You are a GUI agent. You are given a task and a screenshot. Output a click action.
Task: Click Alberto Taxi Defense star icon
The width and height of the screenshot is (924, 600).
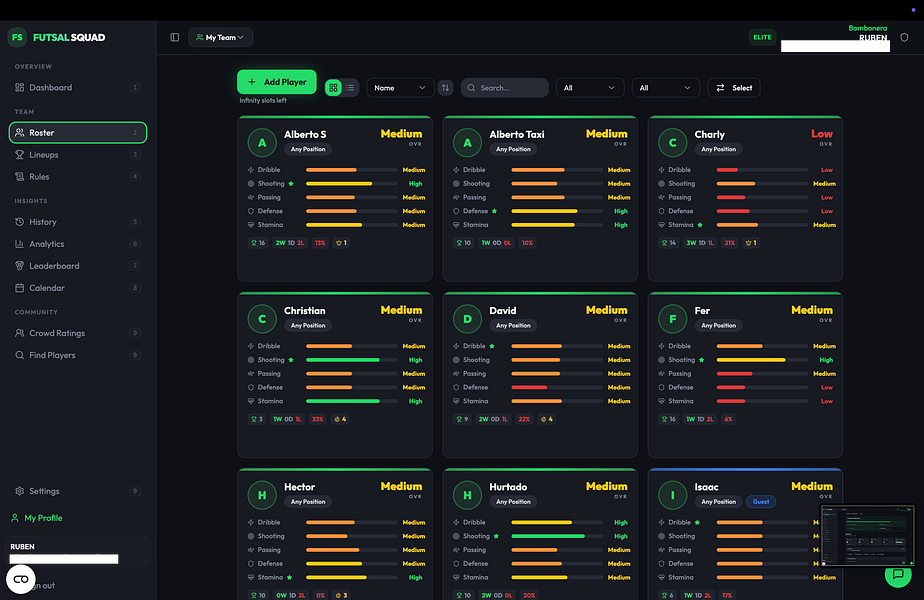[494, 211]
